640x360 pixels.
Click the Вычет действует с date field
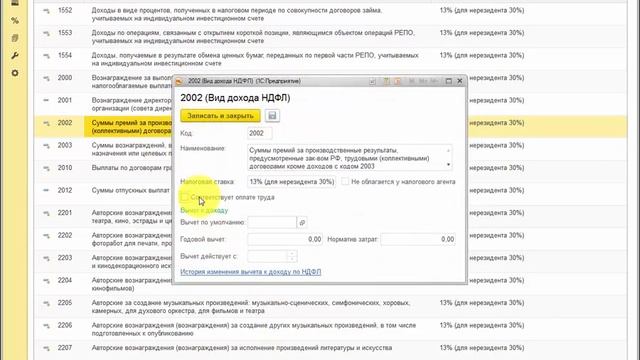pos(268,256)
